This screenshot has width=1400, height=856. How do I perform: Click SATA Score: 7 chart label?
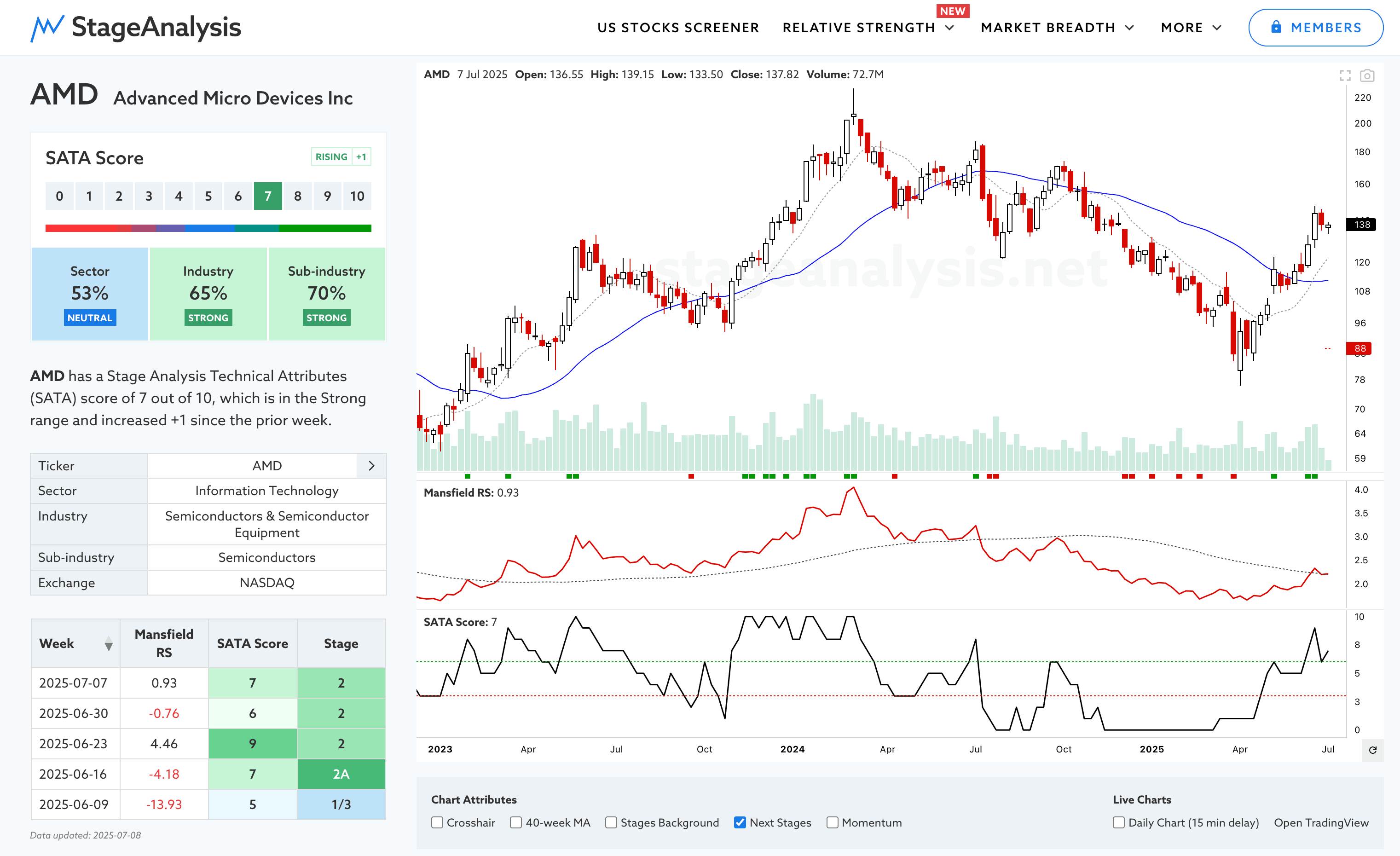460,622
